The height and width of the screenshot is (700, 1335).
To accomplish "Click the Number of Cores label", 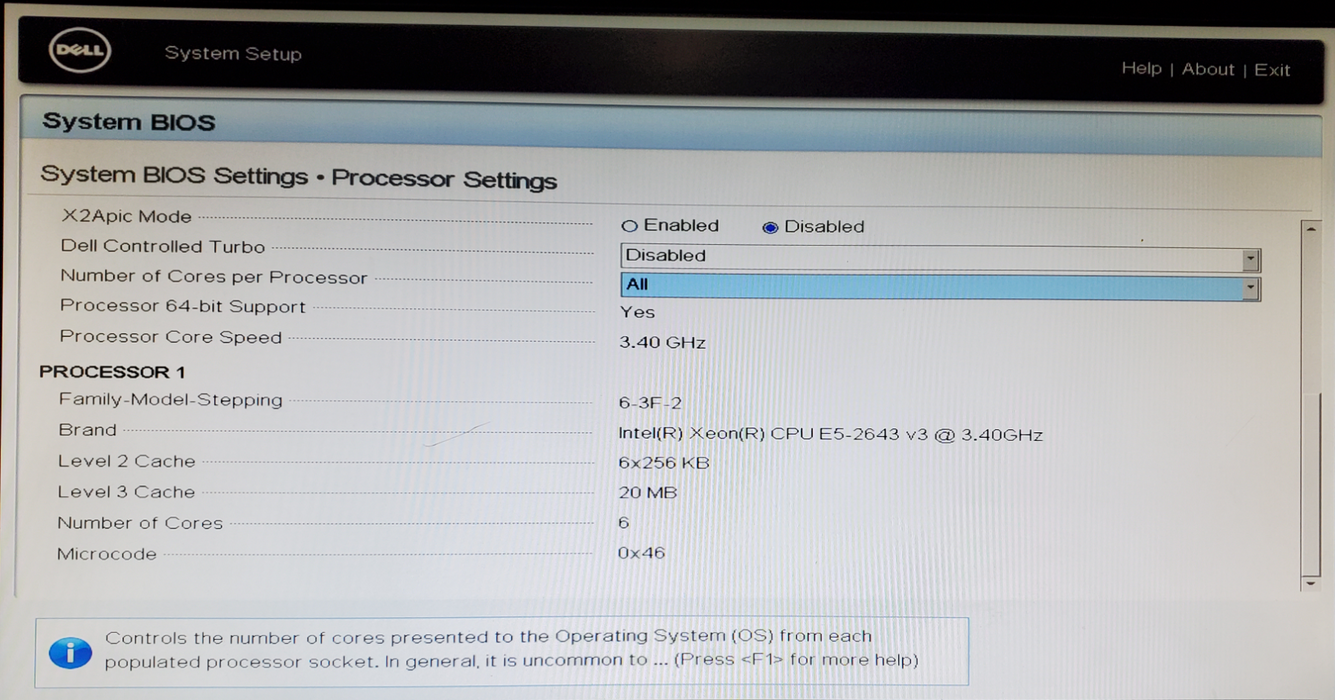I will (x=139, y=523).
